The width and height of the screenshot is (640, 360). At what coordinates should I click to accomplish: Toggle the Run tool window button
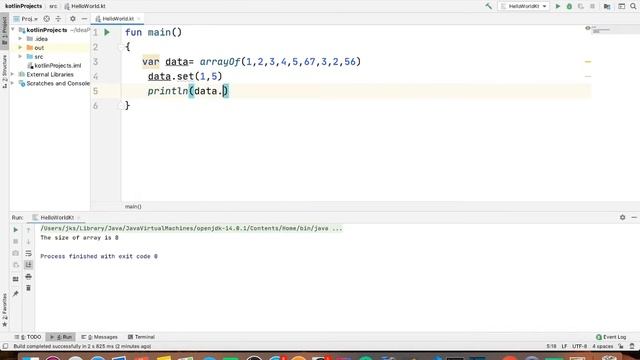tap(61, 337)
